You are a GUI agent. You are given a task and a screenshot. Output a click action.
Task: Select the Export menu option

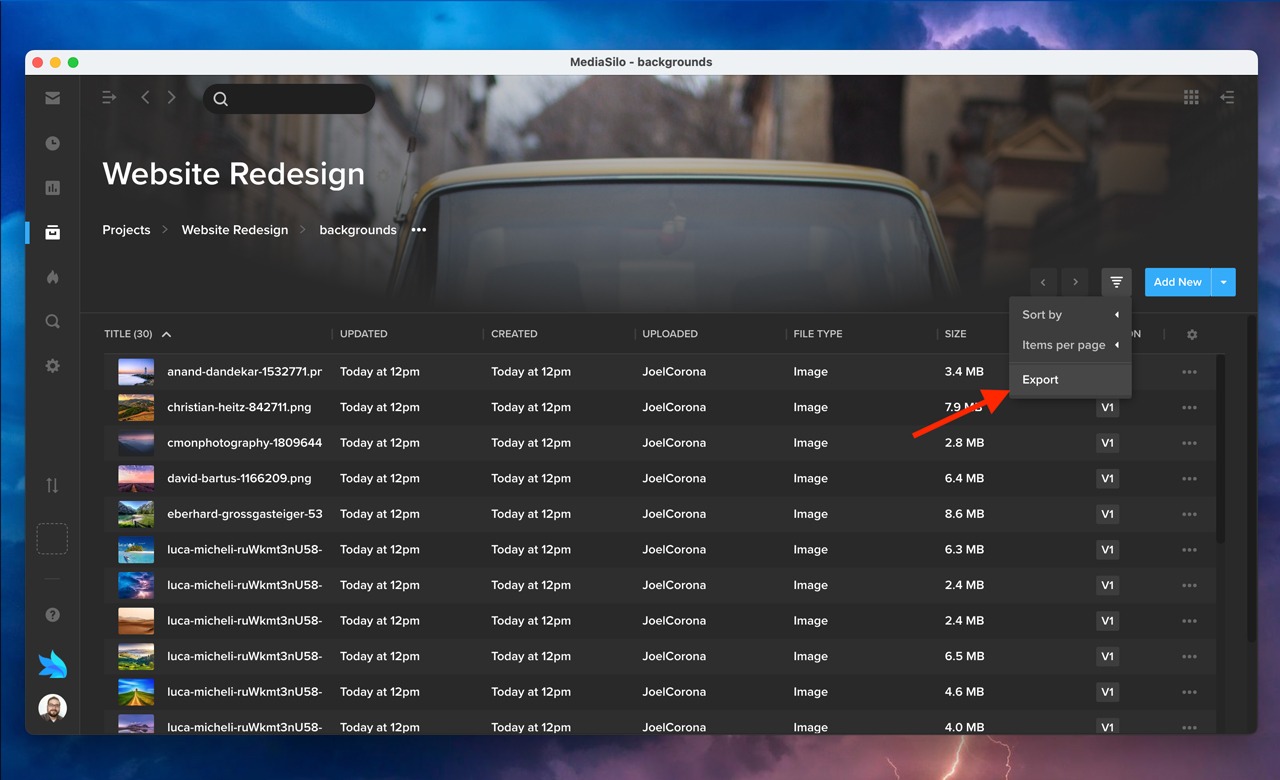[1070, 380]
